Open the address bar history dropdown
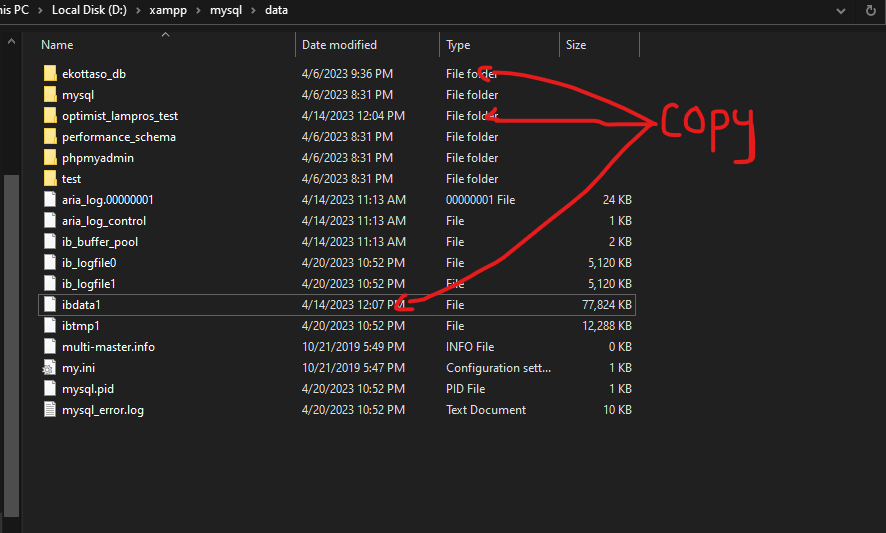This screenshot has height=533, width=886. [841, 11]
